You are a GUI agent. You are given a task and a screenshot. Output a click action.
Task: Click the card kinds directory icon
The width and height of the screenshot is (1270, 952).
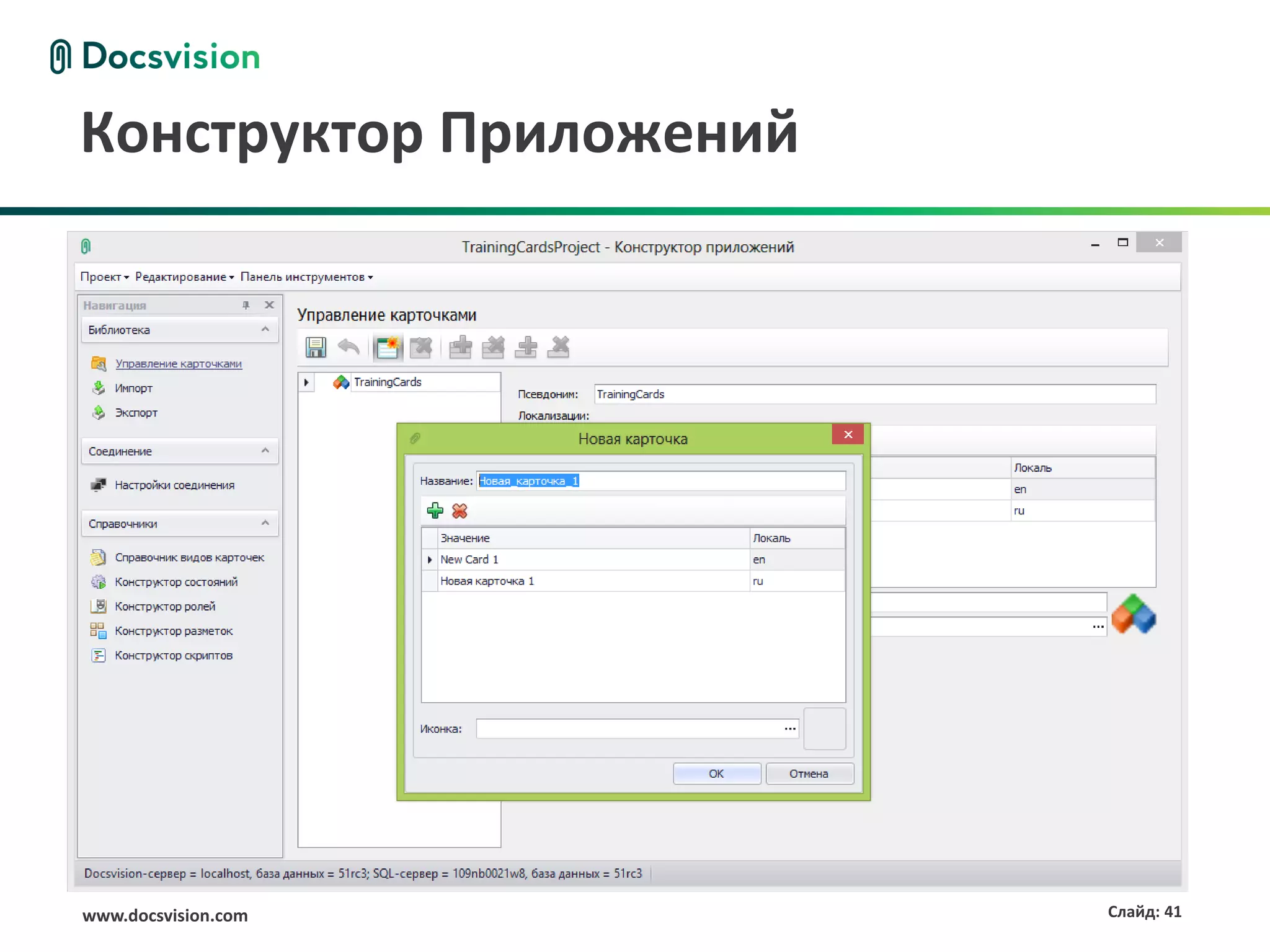[99, 557]
